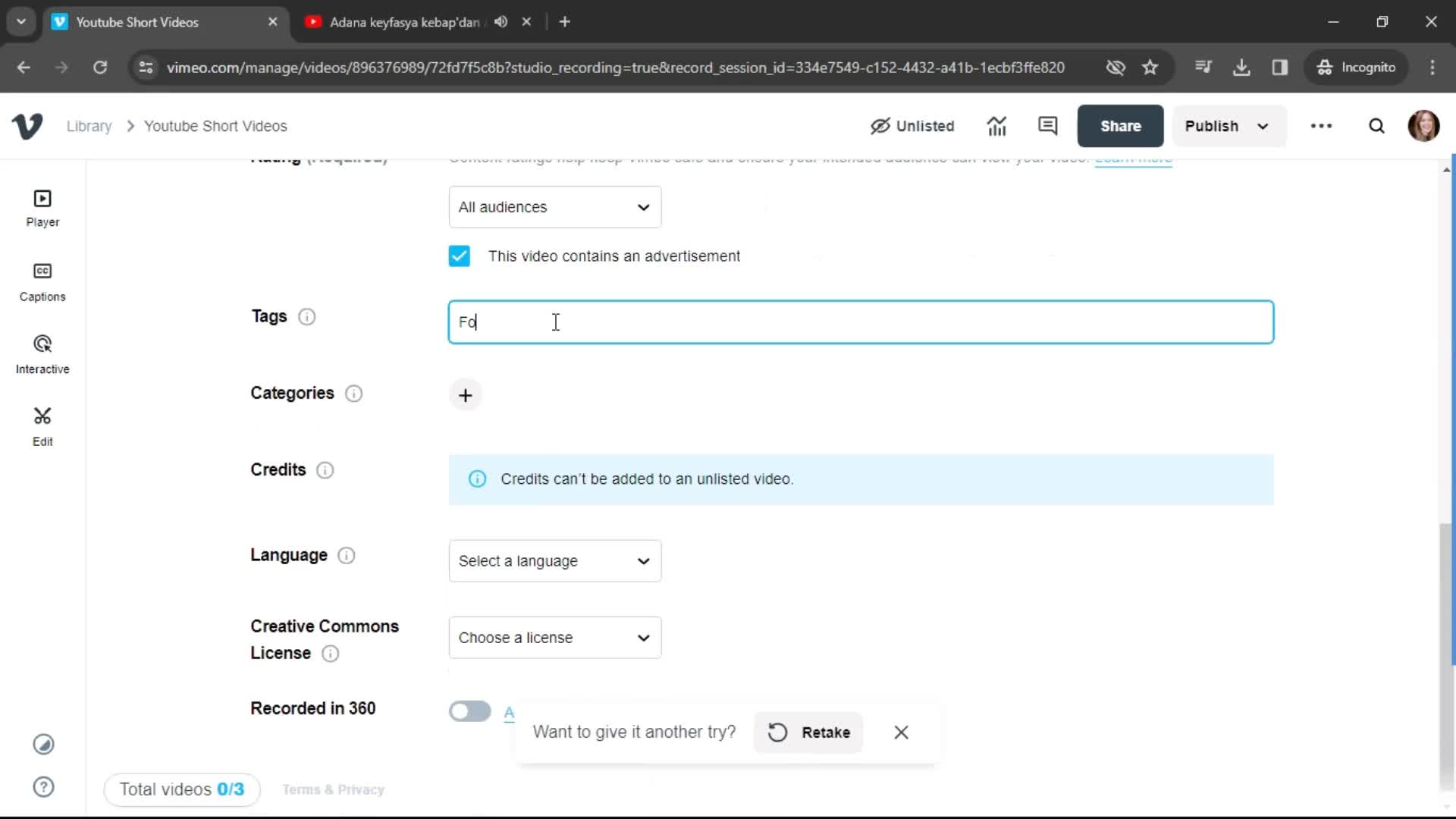Toggle the Recorded in 360 switch
This screenshot has height=819, width=1456.
pos(469,711)
